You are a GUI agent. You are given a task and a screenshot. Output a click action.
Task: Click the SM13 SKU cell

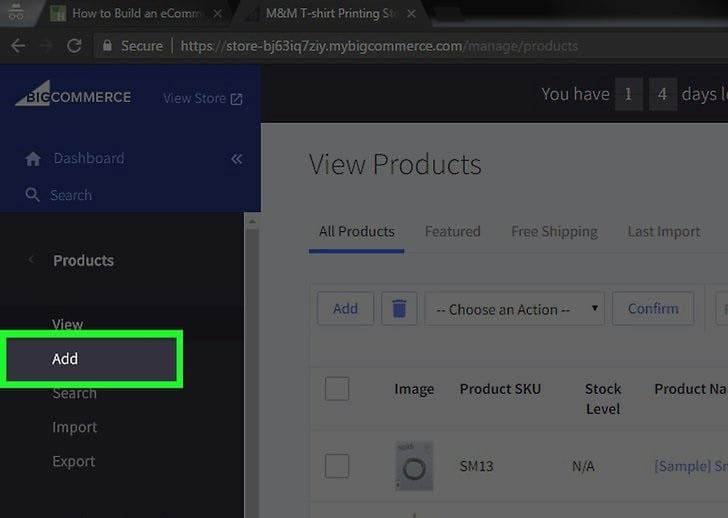tap(476, 466)
